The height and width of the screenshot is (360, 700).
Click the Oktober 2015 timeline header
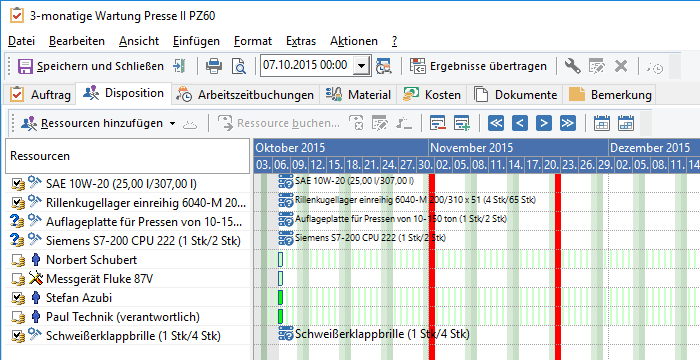[341, 148]
